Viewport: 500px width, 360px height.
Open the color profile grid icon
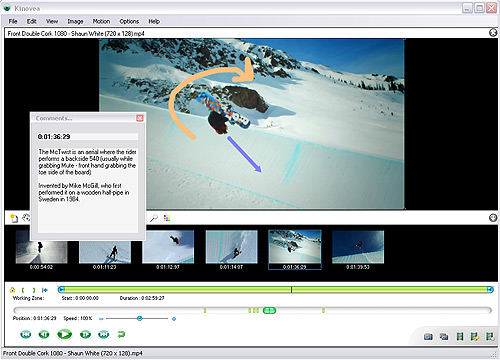pos(167,218)
